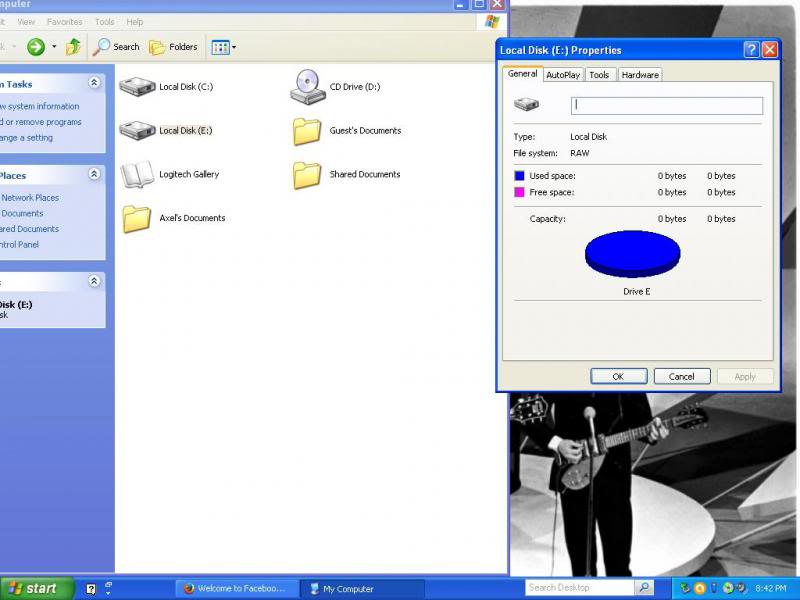Select the CD Drive (D:) icon
Image resolution: width=800 pixels, height=600 pixels.
(x=308, y=87)
